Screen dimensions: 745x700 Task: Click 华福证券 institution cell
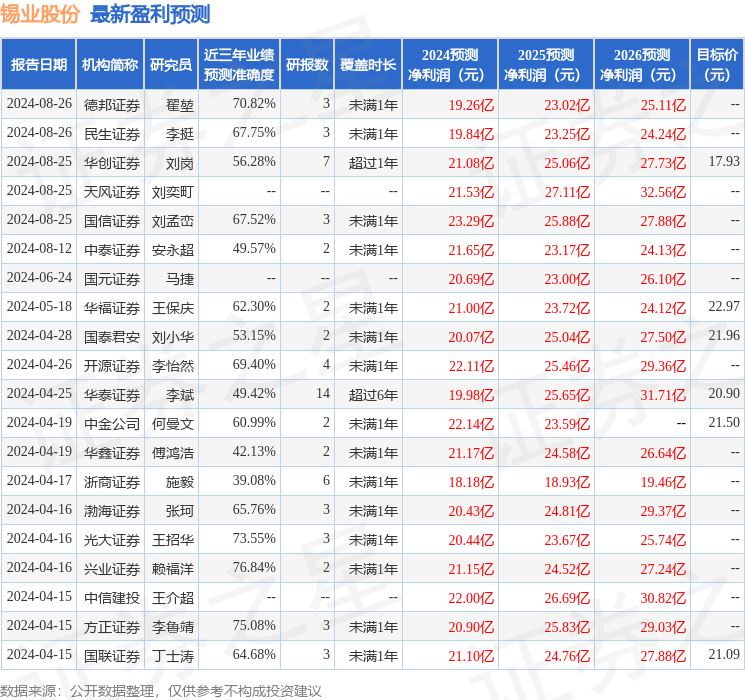coord(112,307)
